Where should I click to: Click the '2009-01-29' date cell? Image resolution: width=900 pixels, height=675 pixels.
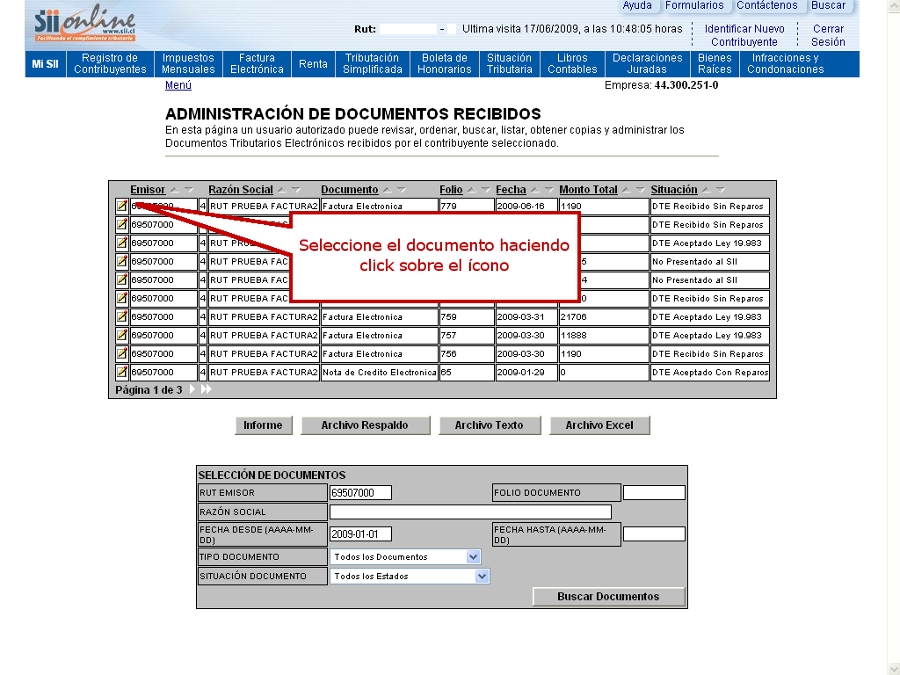[526, 372]
